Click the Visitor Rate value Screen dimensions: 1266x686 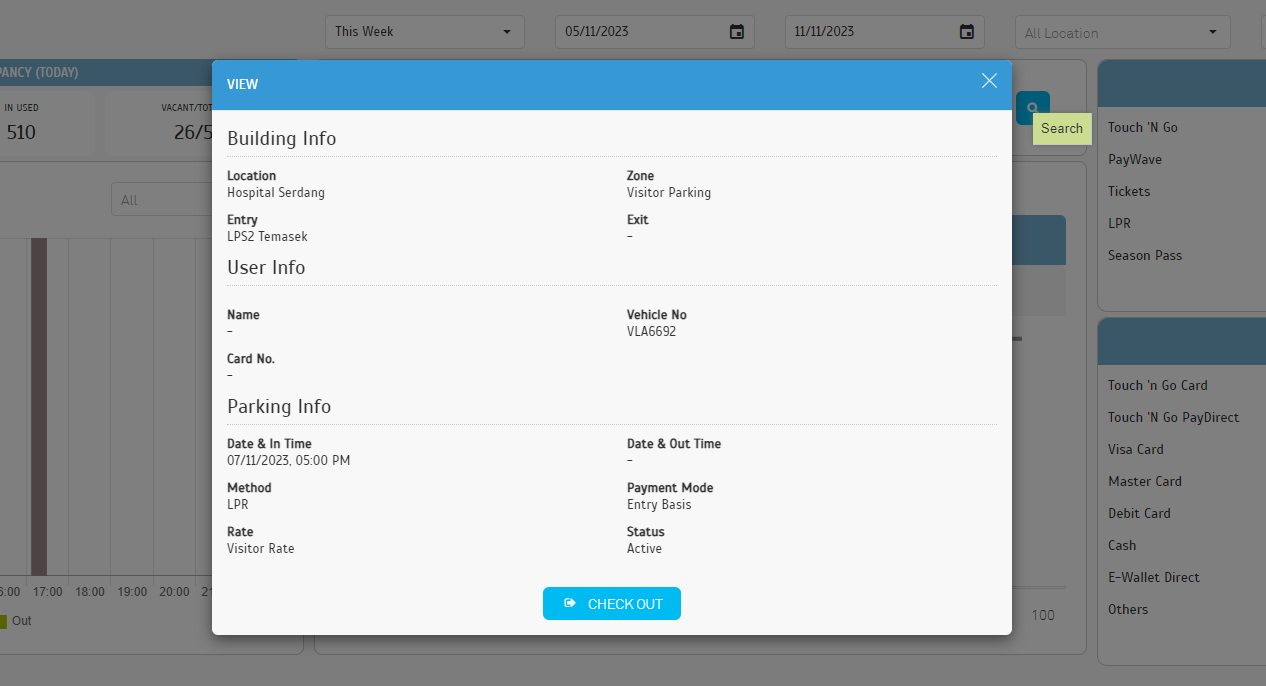click(261, 548)
